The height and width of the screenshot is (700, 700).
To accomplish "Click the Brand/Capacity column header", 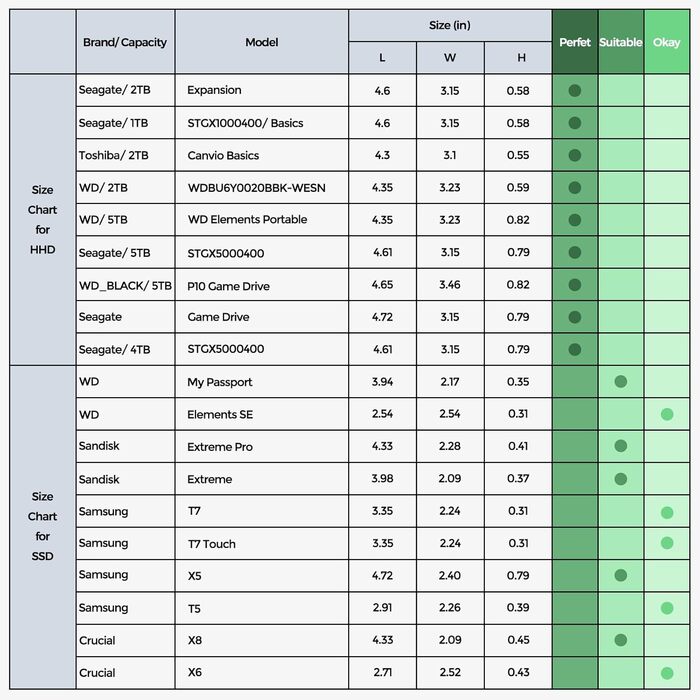I will coord(125,42).
